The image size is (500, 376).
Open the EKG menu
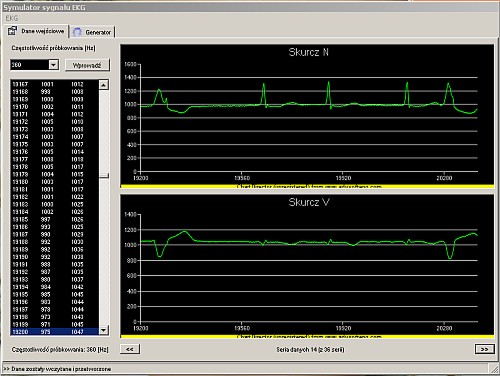[12, 18]
